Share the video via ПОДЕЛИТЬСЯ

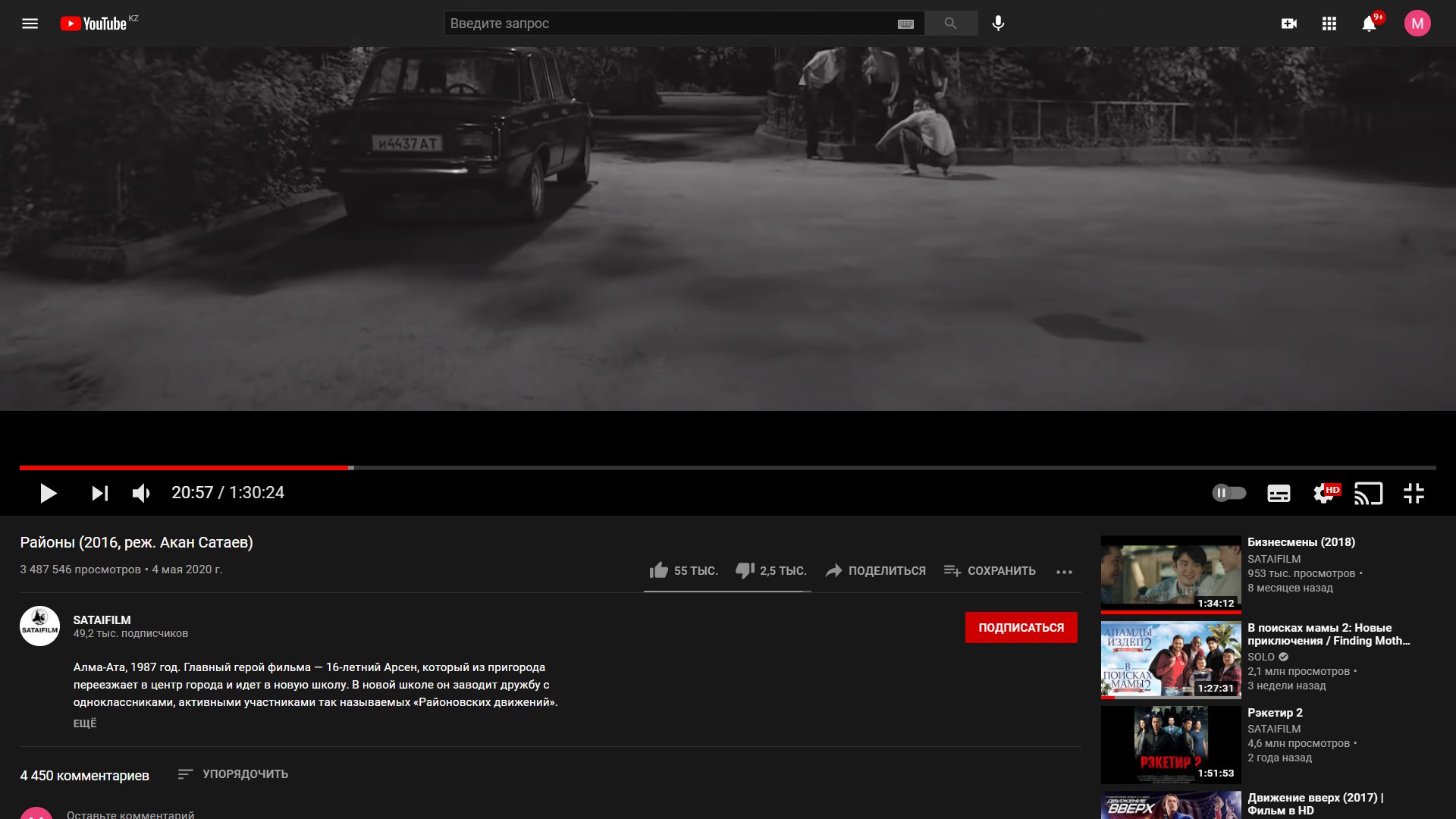coord(875,570)
